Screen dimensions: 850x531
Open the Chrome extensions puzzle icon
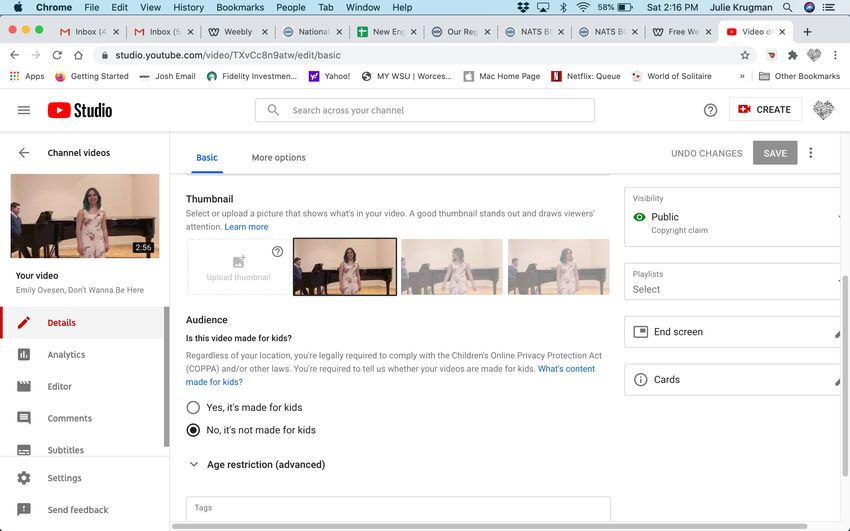click(x=793, y=55)
